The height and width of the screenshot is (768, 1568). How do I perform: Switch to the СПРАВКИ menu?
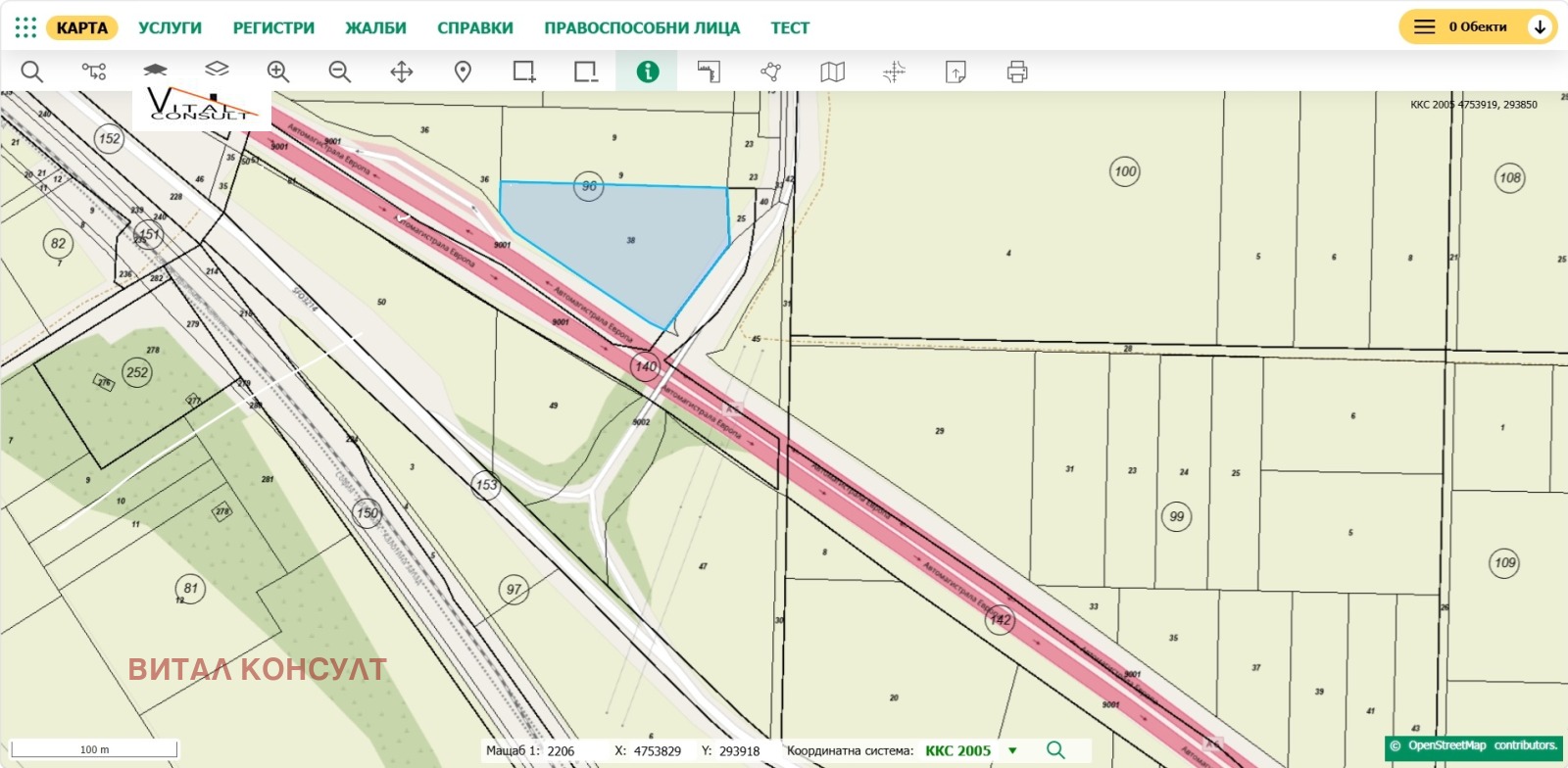[475, 28]
